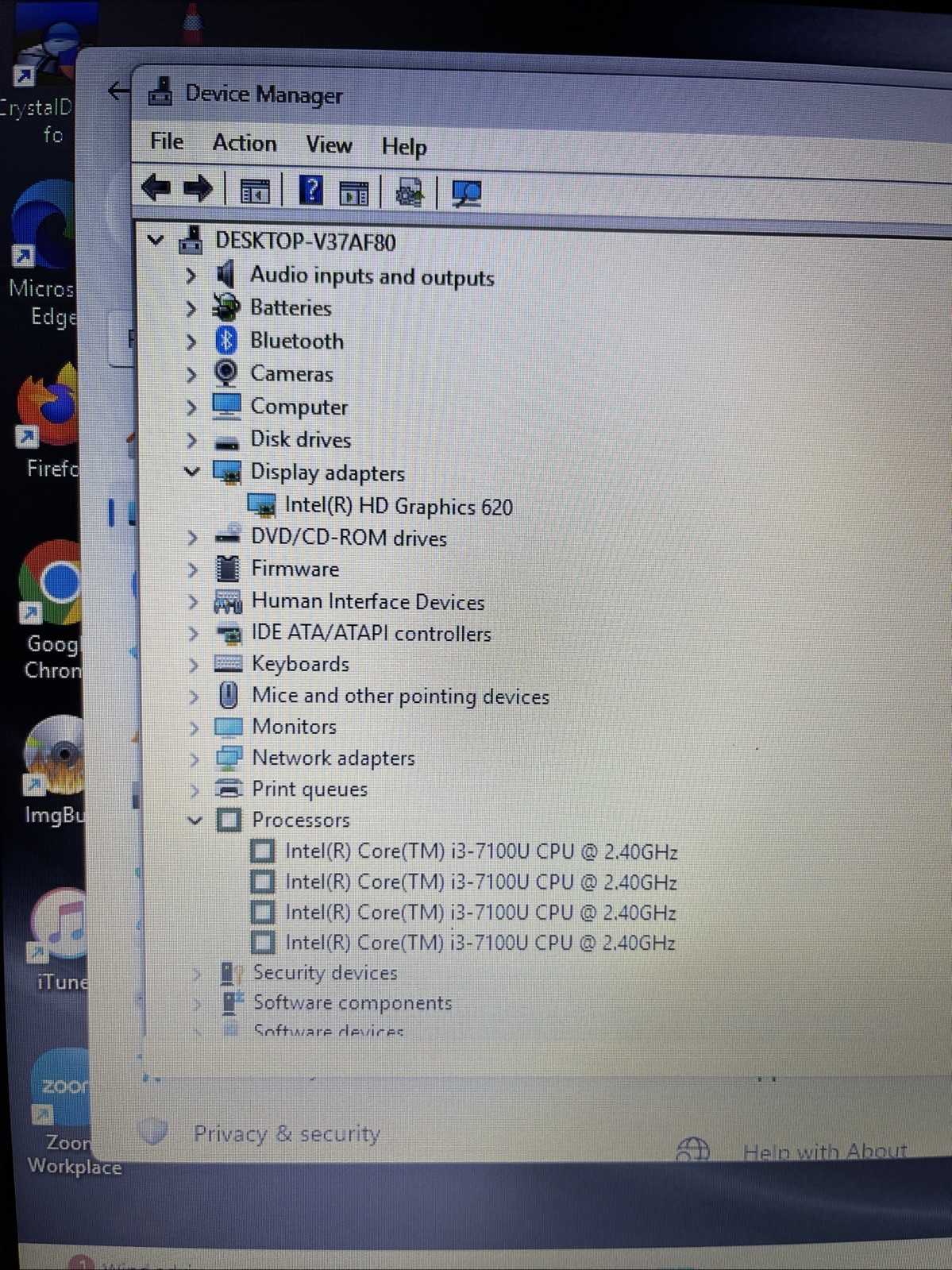Screen dimensions: 952x1270
Task: Click the Back arrow in Device Manager toolbar
Action: (156, 188)
